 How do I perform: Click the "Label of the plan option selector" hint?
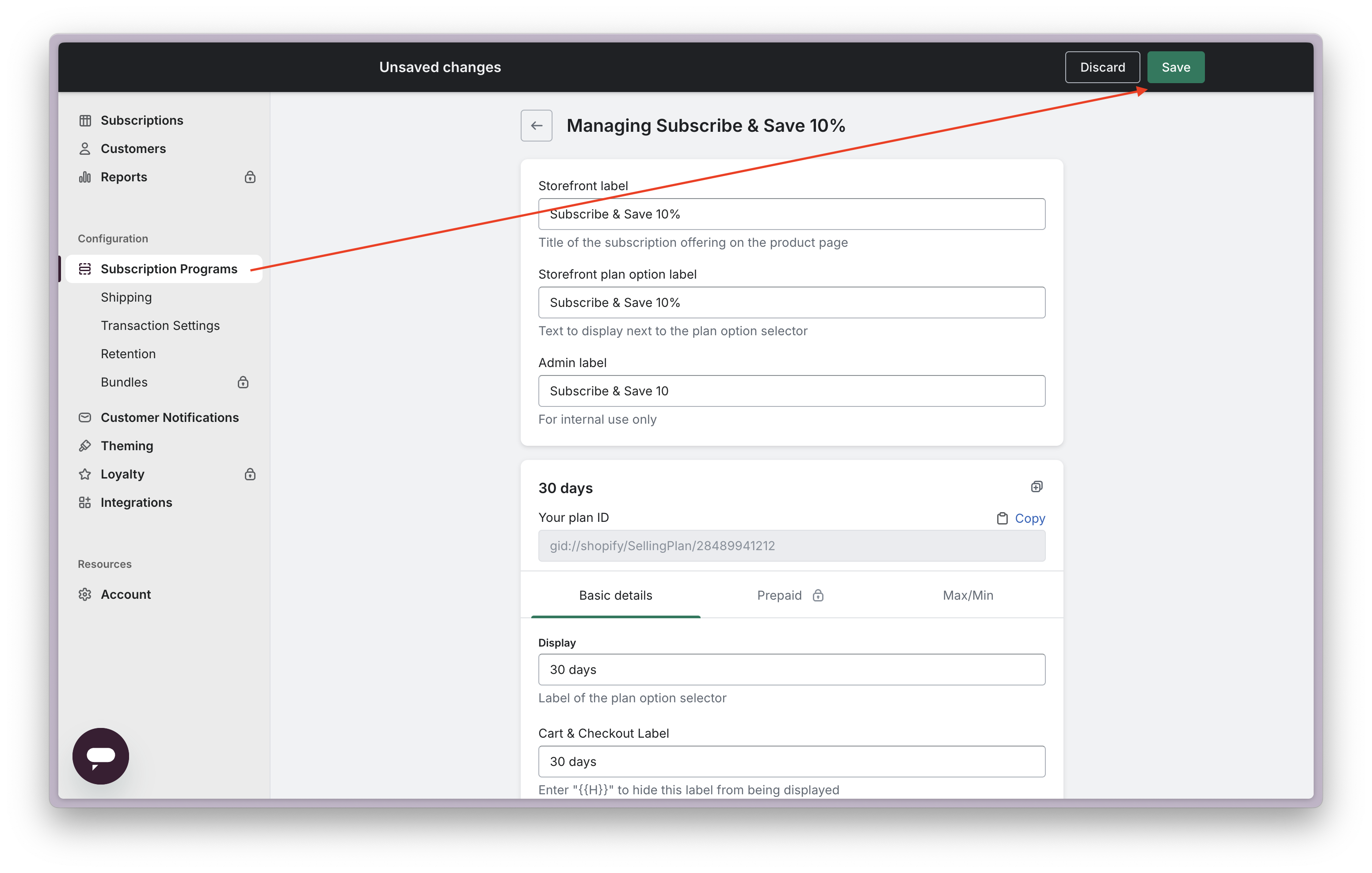tap(632, 698)
